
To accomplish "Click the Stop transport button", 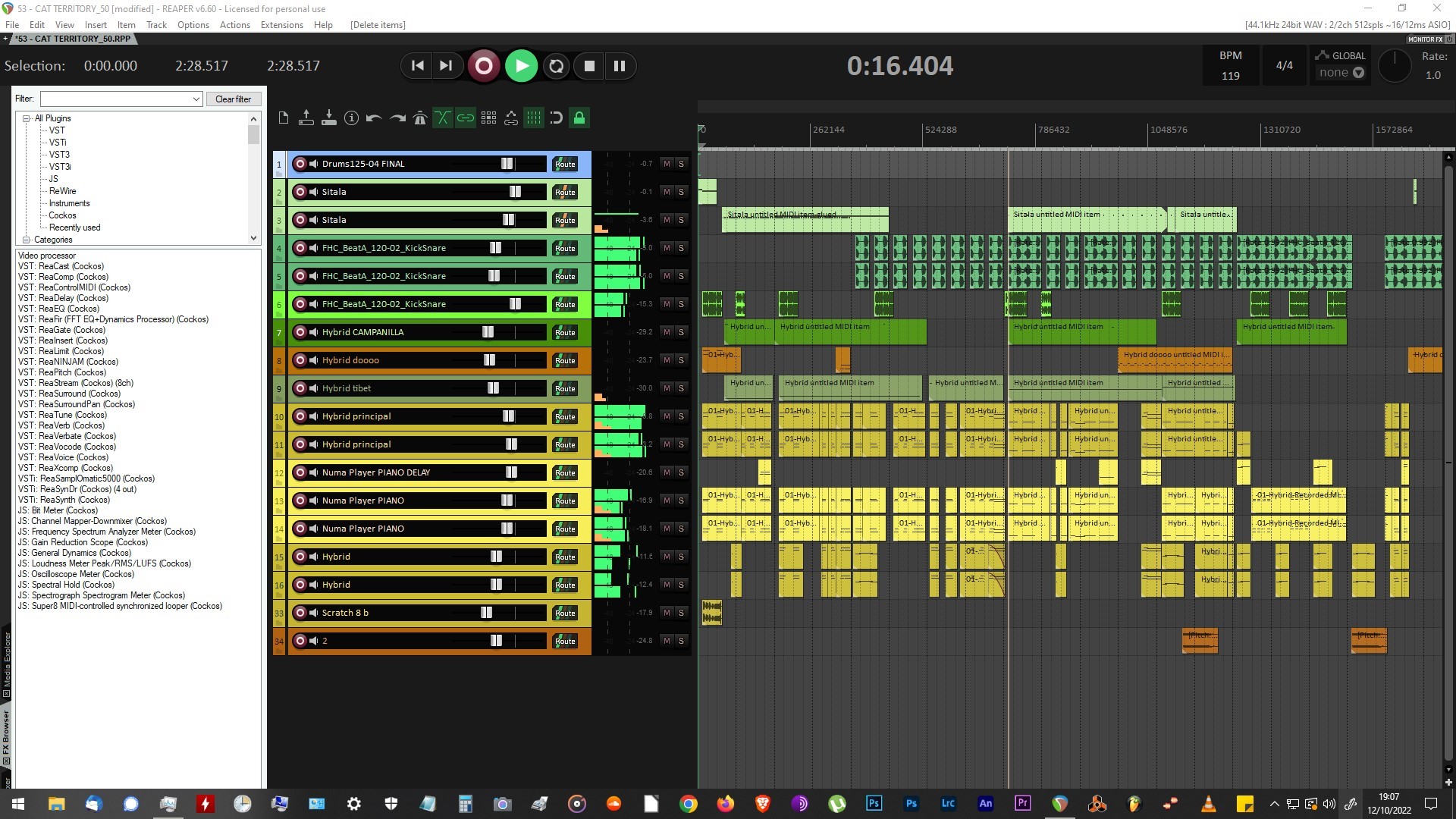I will tap(589, 66).
